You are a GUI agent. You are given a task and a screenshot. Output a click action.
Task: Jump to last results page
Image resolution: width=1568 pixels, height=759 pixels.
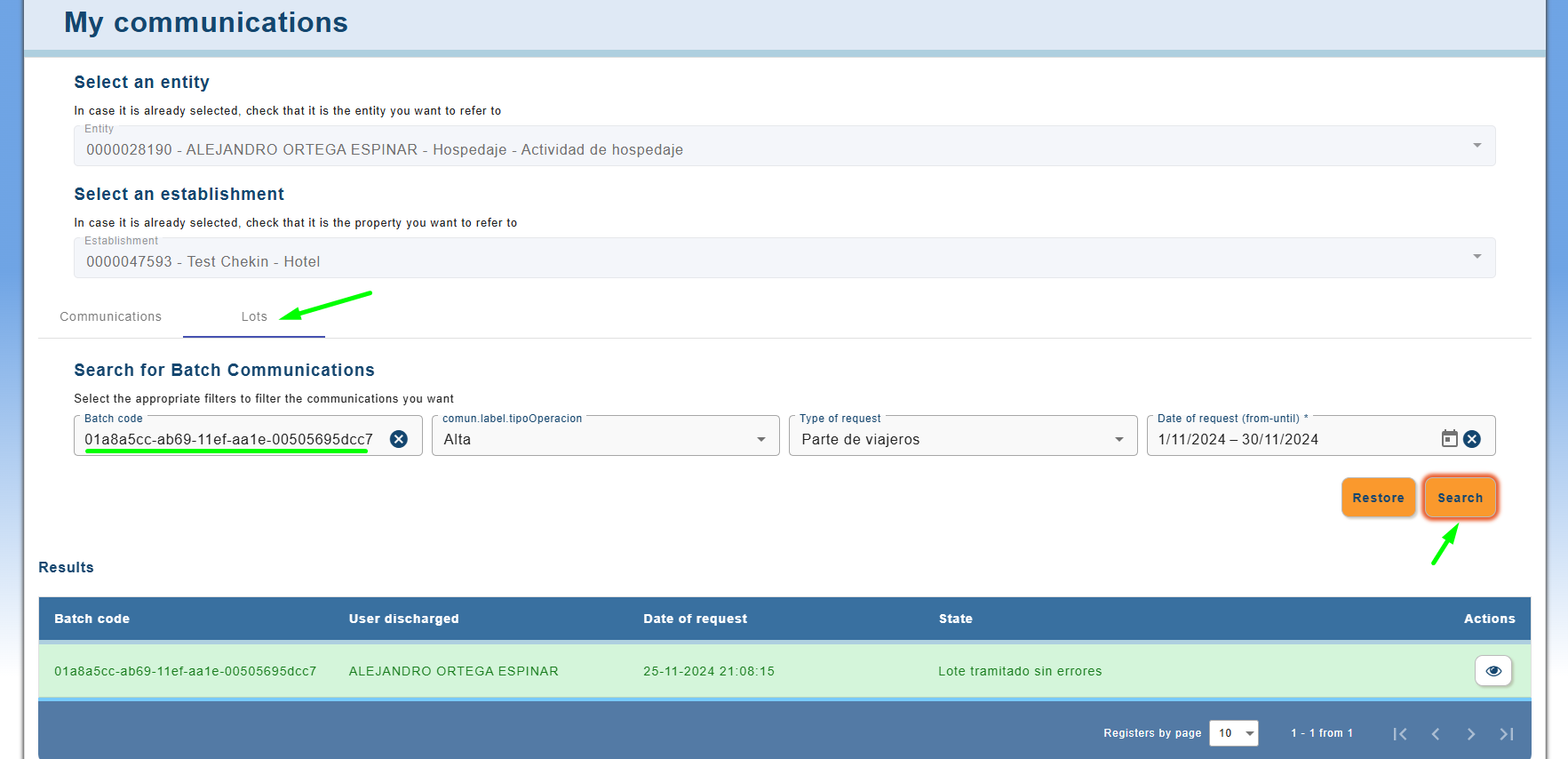[1506, 734]
